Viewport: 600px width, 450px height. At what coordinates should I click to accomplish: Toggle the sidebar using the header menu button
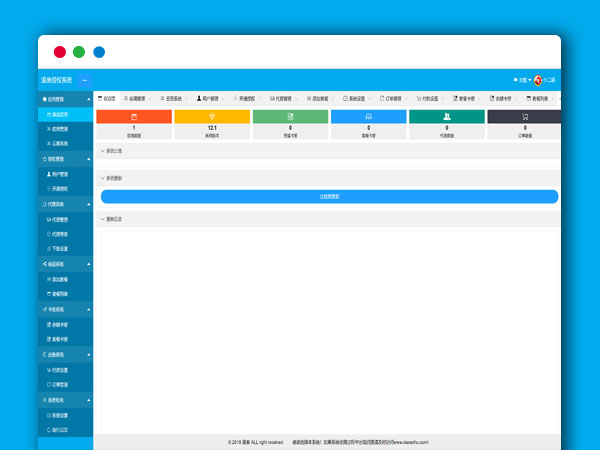point(85,80)
